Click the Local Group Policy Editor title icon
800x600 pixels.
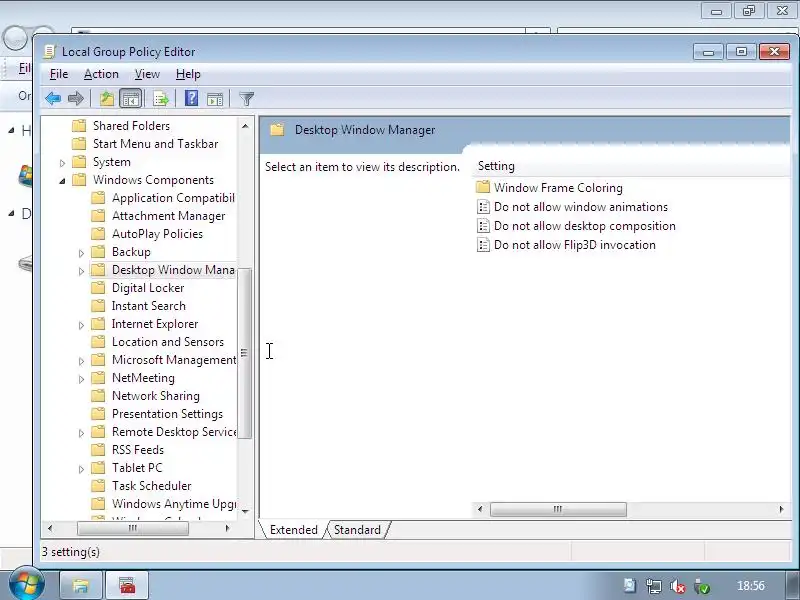click(x=49, y=52)
